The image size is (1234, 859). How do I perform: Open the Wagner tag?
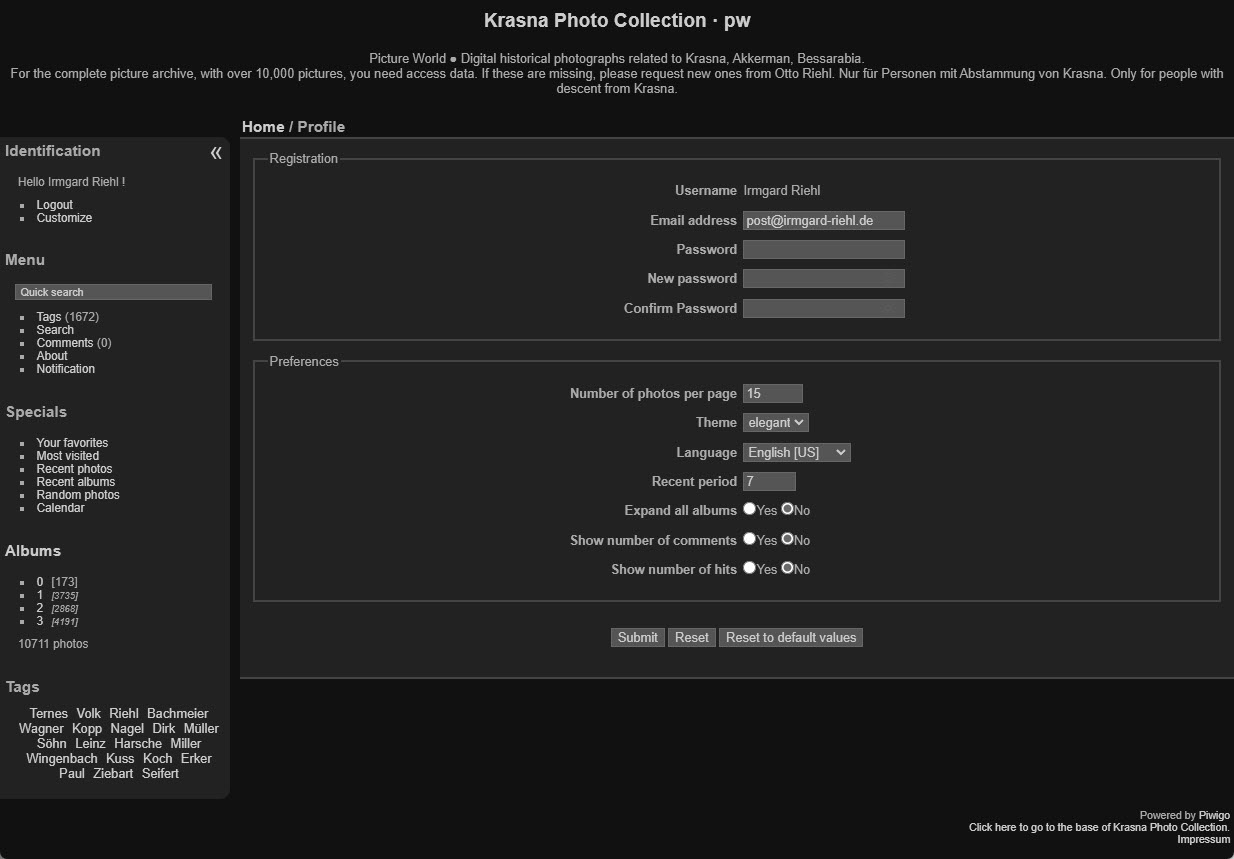tap(41, 728)
